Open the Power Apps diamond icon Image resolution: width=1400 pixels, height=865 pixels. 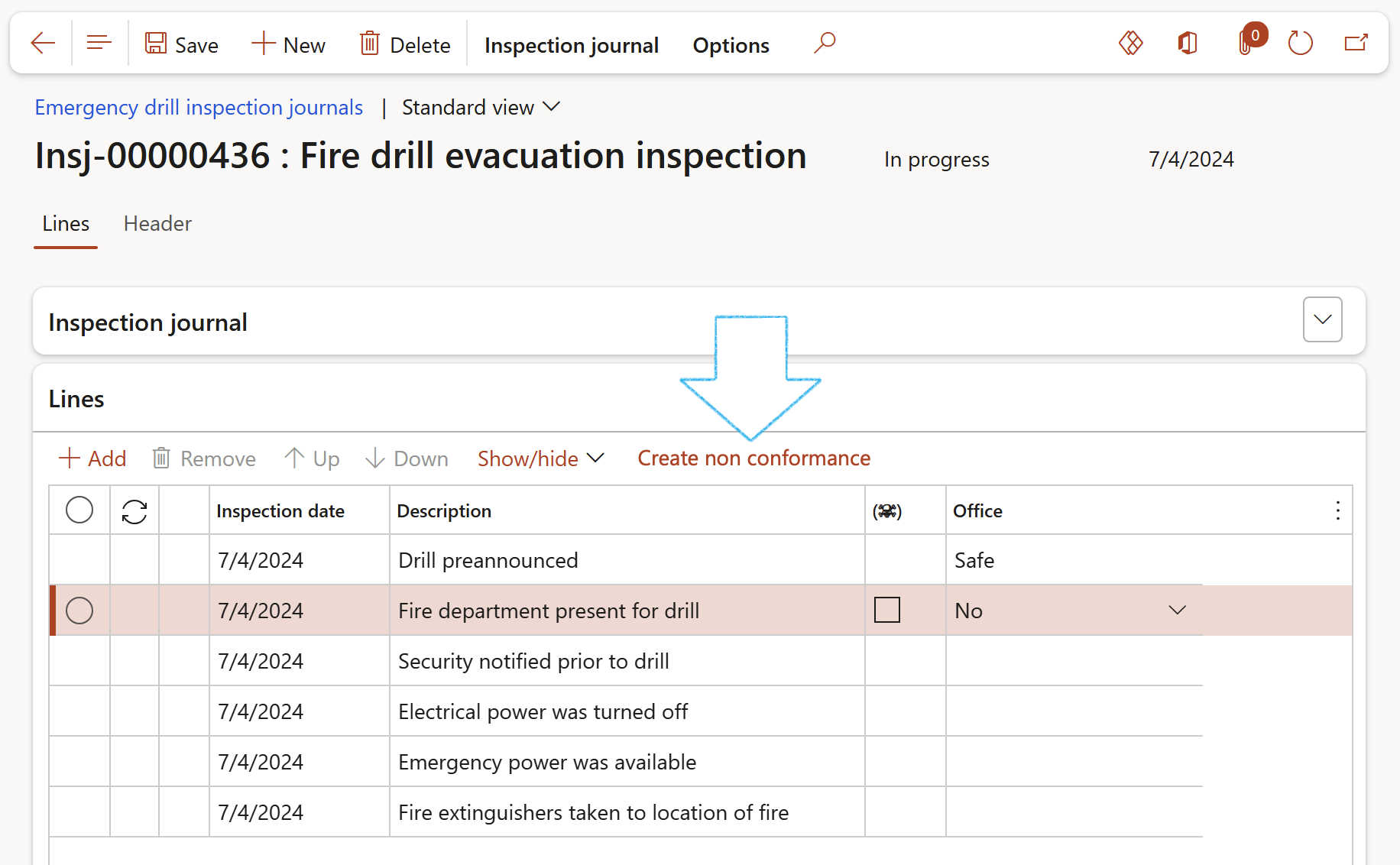[1130, 44]
